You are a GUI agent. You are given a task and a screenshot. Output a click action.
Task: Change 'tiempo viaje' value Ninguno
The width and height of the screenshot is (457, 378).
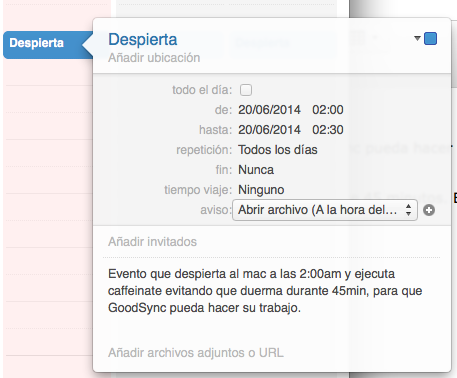(261, 190)
